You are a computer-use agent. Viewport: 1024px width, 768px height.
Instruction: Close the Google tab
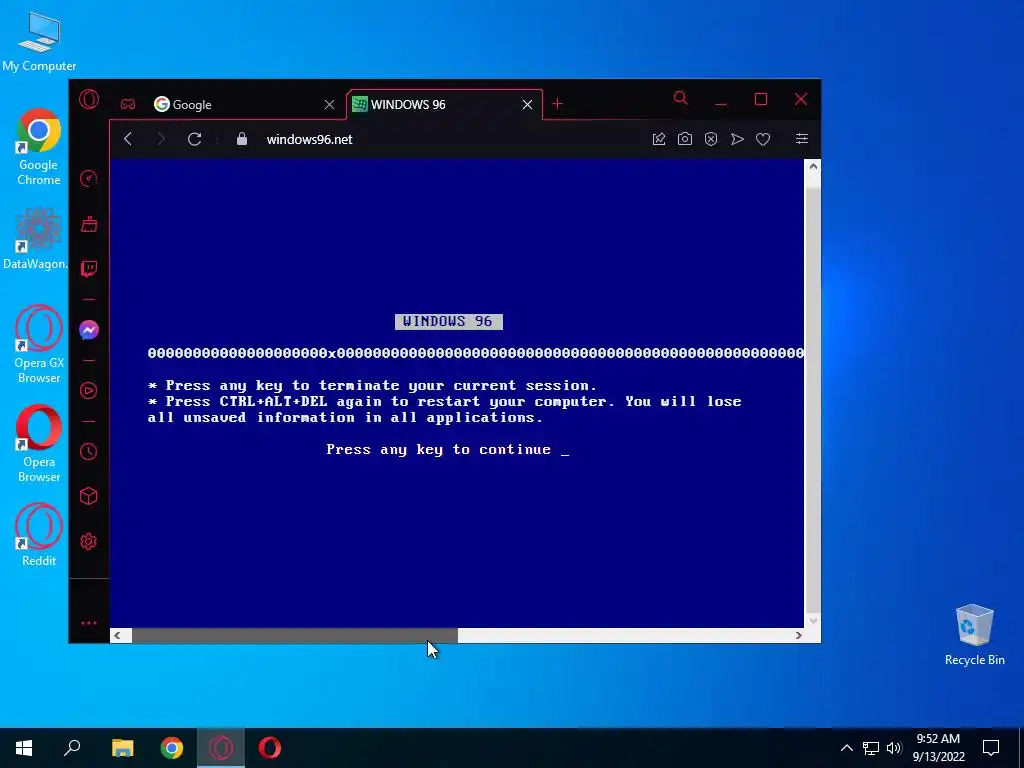tap(330, 104)
